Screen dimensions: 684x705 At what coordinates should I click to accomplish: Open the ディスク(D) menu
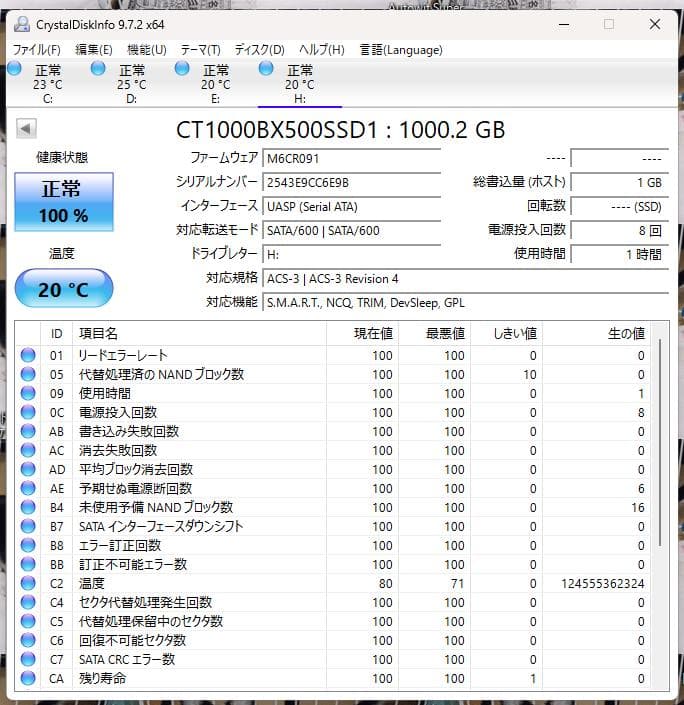(x=259, y=49)
